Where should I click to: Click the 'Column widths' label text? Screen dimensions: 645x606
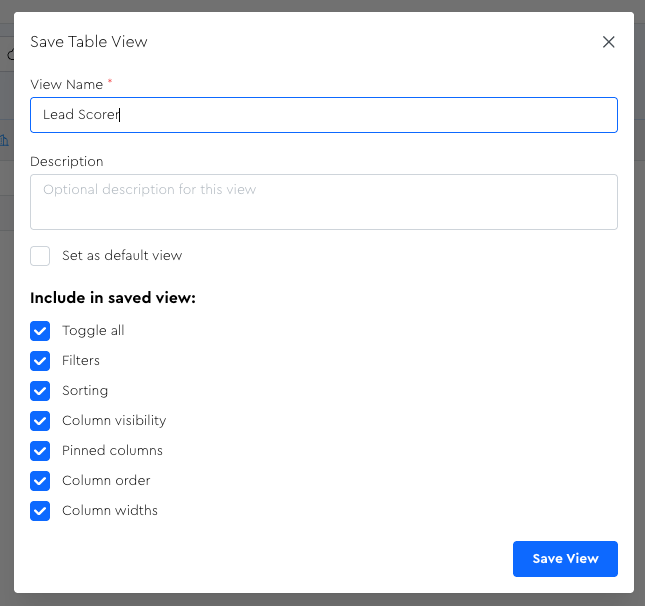[x=110, y=511]
